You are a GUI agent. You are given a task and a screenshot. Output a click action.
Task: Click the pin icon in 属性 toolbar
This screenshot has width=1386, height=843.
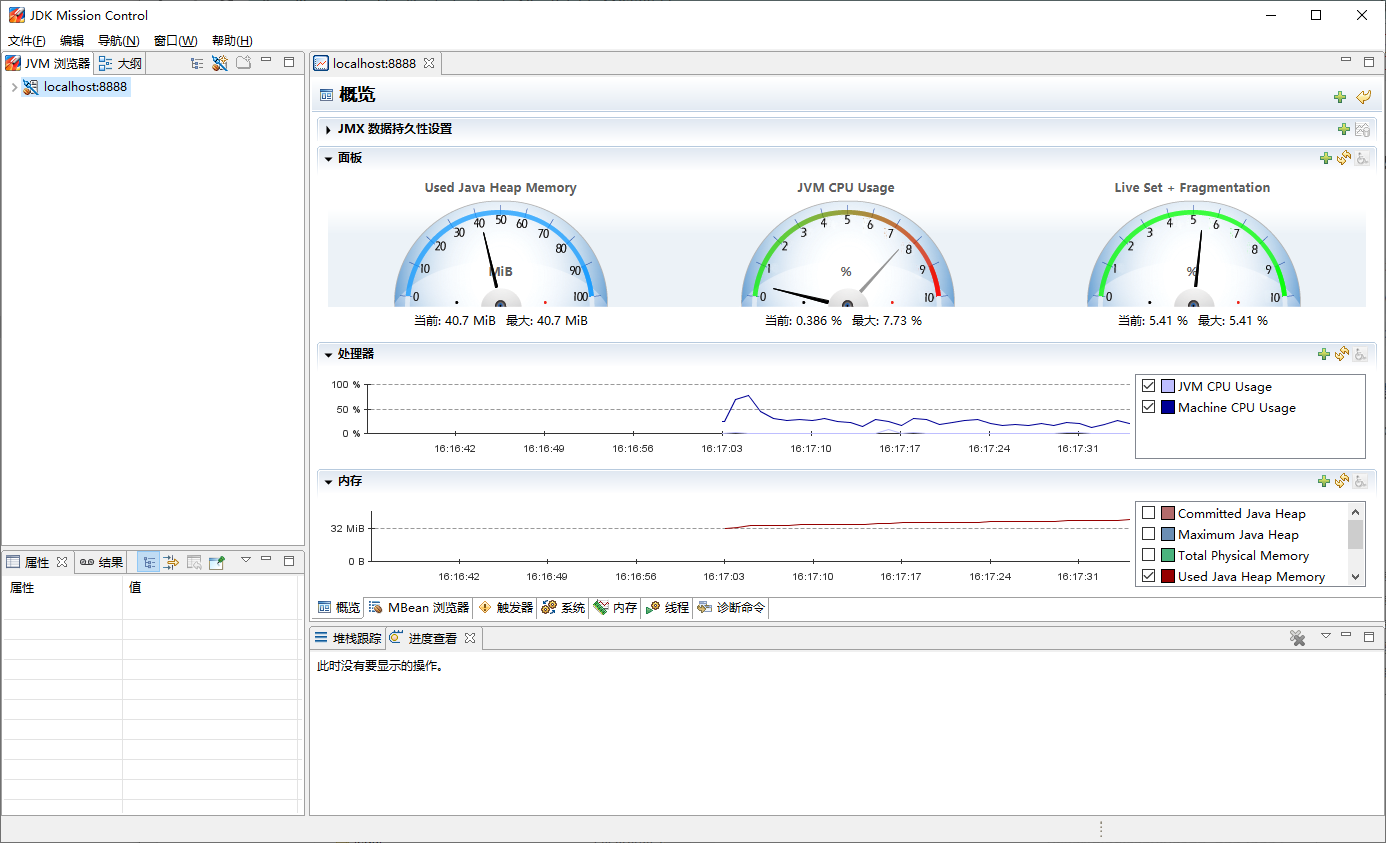217,562
